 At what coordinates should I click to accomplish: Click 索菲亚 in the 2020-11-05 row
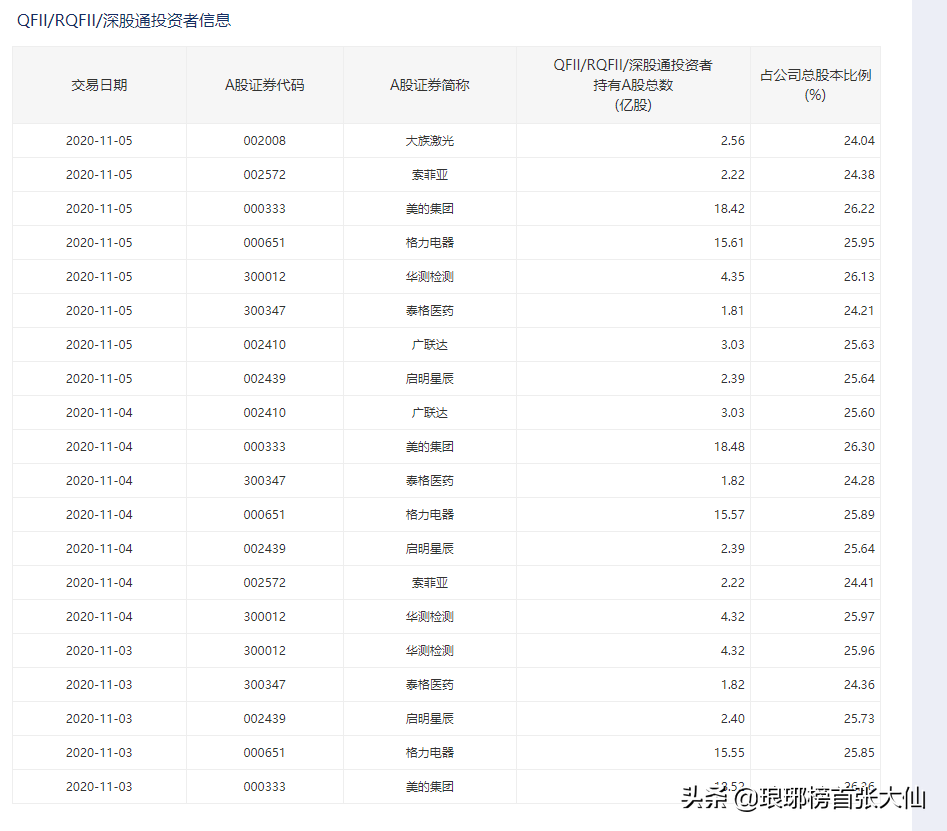click(x=429, y=175)
